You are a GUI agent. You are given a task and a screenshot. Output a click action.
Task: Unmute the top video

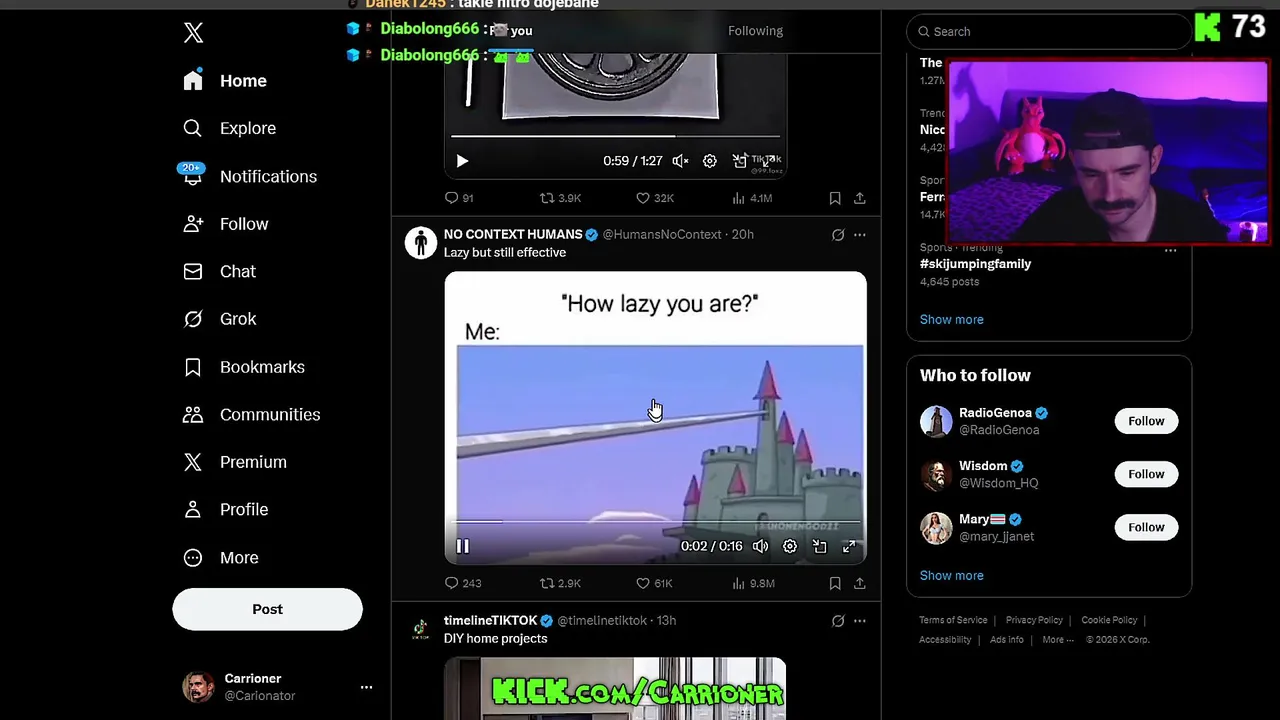(680, 161)
